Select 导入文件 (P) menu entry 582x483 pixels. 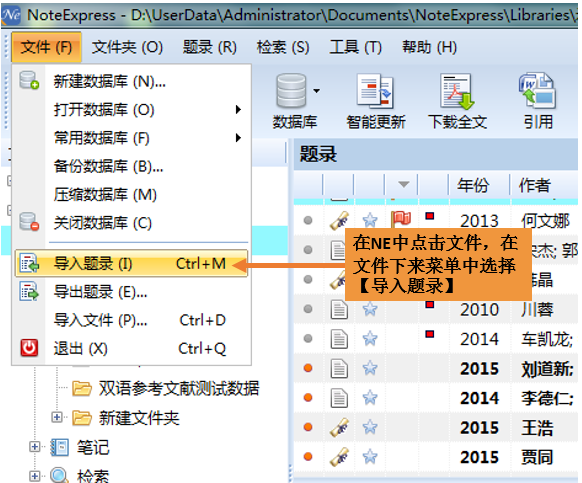pos(132,320)
